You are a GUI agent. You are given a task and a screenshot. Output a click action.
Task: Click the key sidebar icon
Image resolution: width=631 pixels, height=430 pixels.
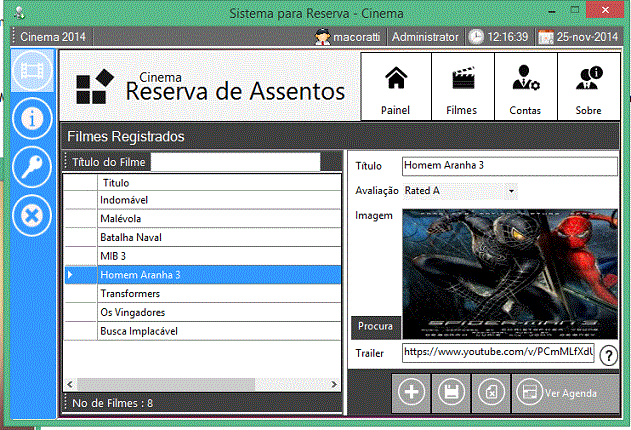point(32,167)
